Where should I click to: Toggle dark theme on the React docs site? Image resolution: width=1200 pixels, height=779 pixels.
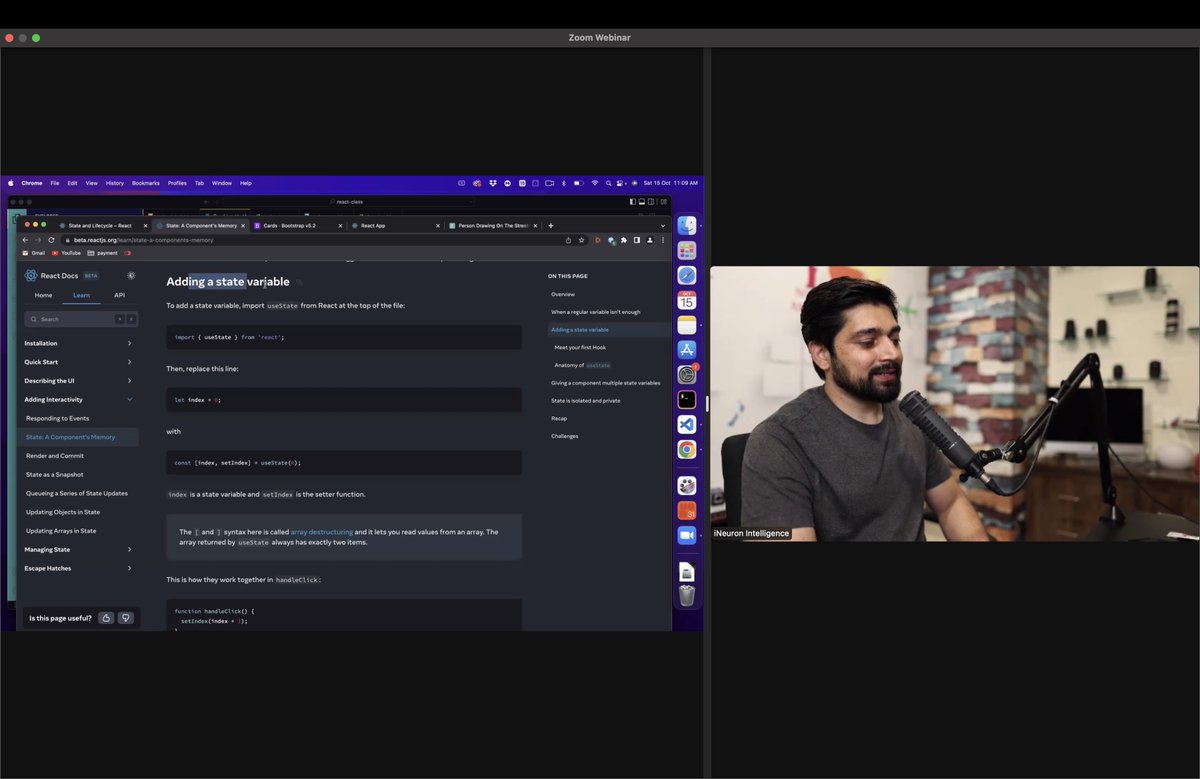click(x=131, y=275)
